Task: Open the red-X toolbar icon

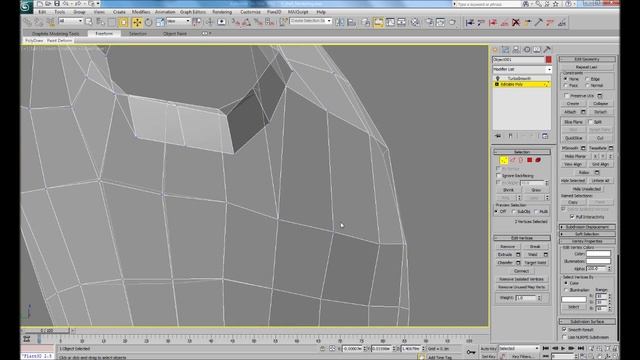Action: 516,22
